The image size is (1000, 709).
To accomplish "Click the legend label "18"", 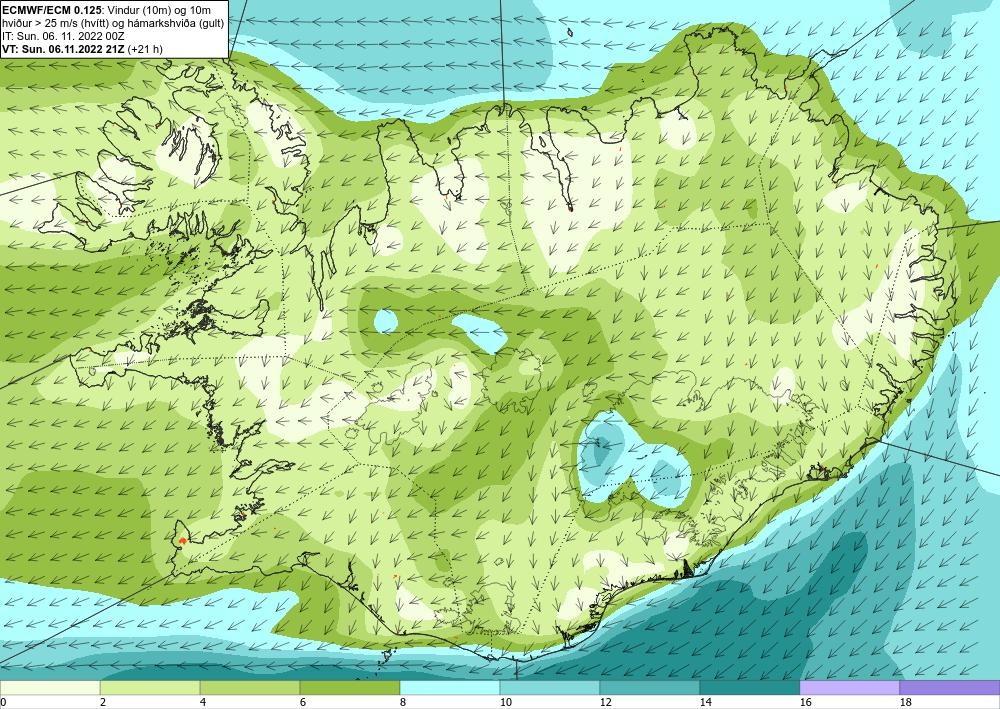I will click(x=905, y=703).
